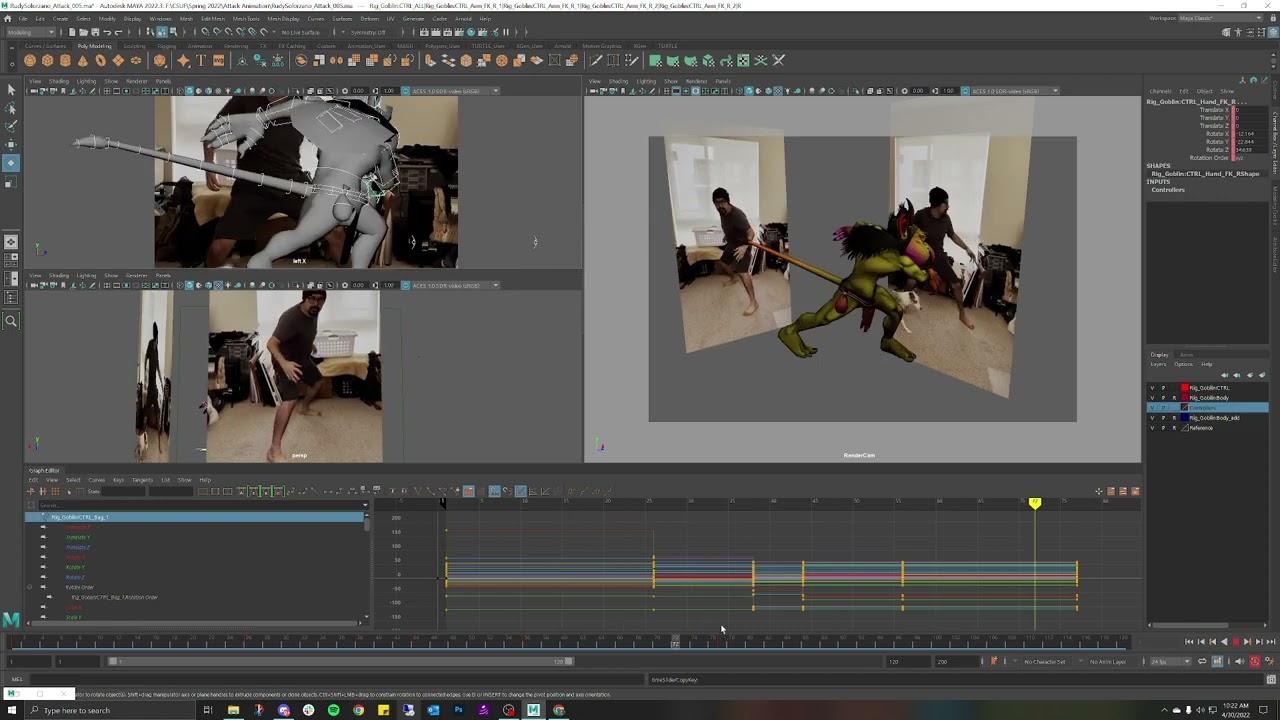This screenshot has height=720, width=1280.
Task: Open the No Character Set dropdown
Action: [1044, 661]
